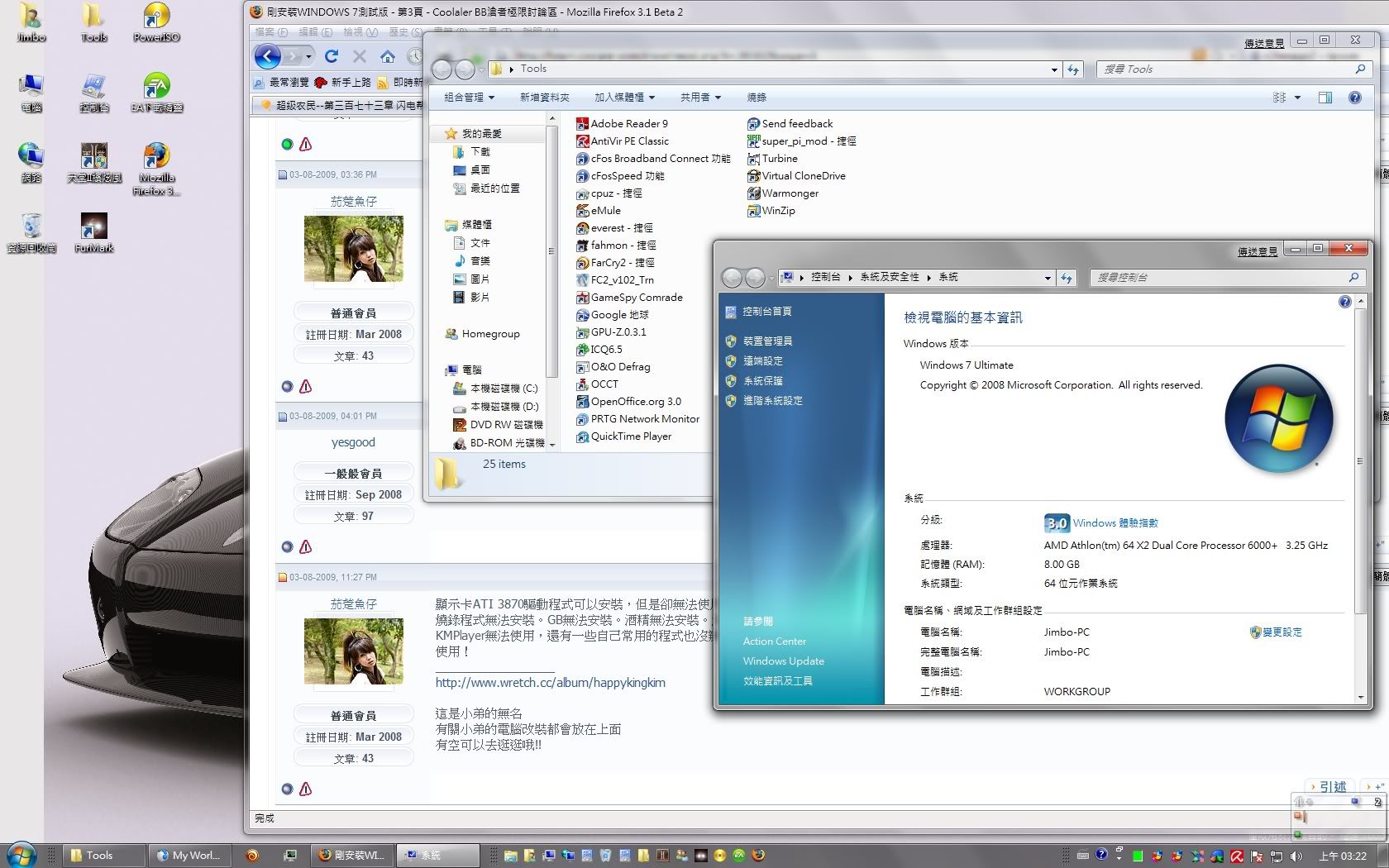Select Google 地球 shortcut
This screenshot has width=1389, height=868.
613,314
